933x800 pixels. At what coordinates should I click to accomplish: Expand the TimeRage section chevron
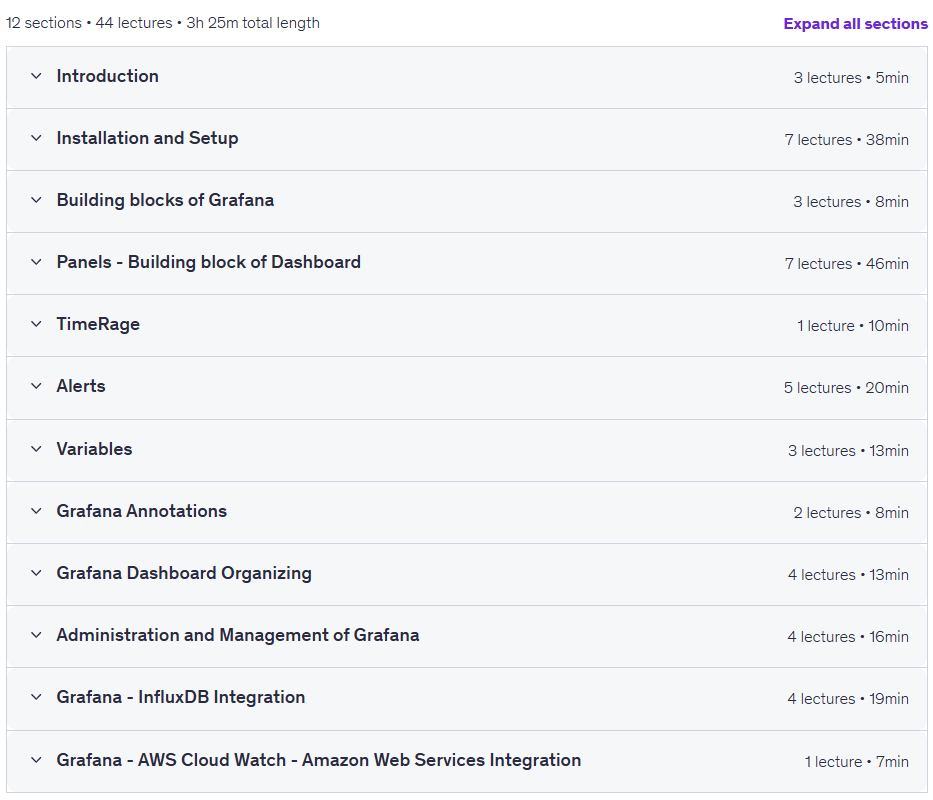36,324
